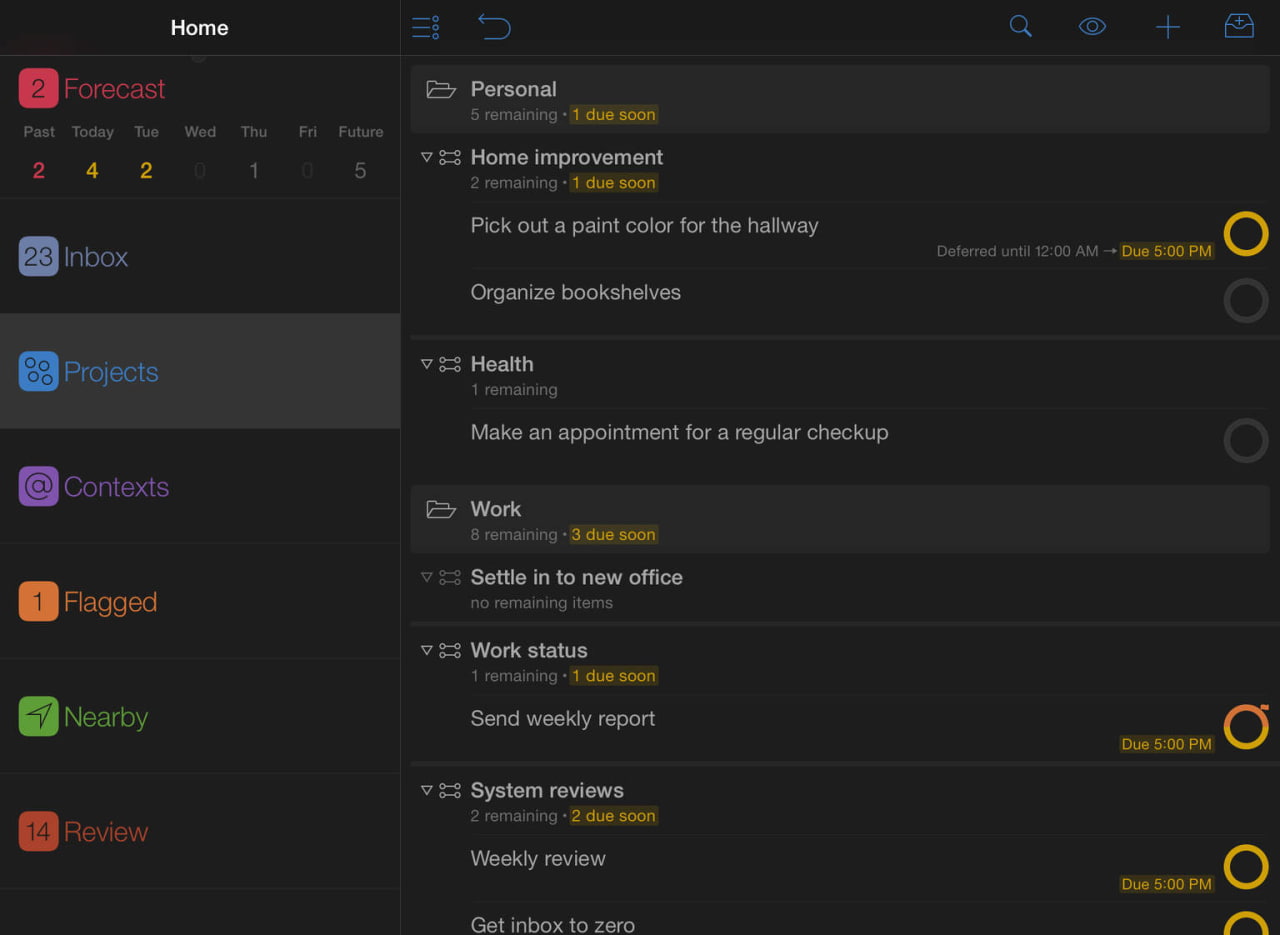Open the Nearby location perspective icon
Screen dimensions: 1280x935
(x=38, y=716)
